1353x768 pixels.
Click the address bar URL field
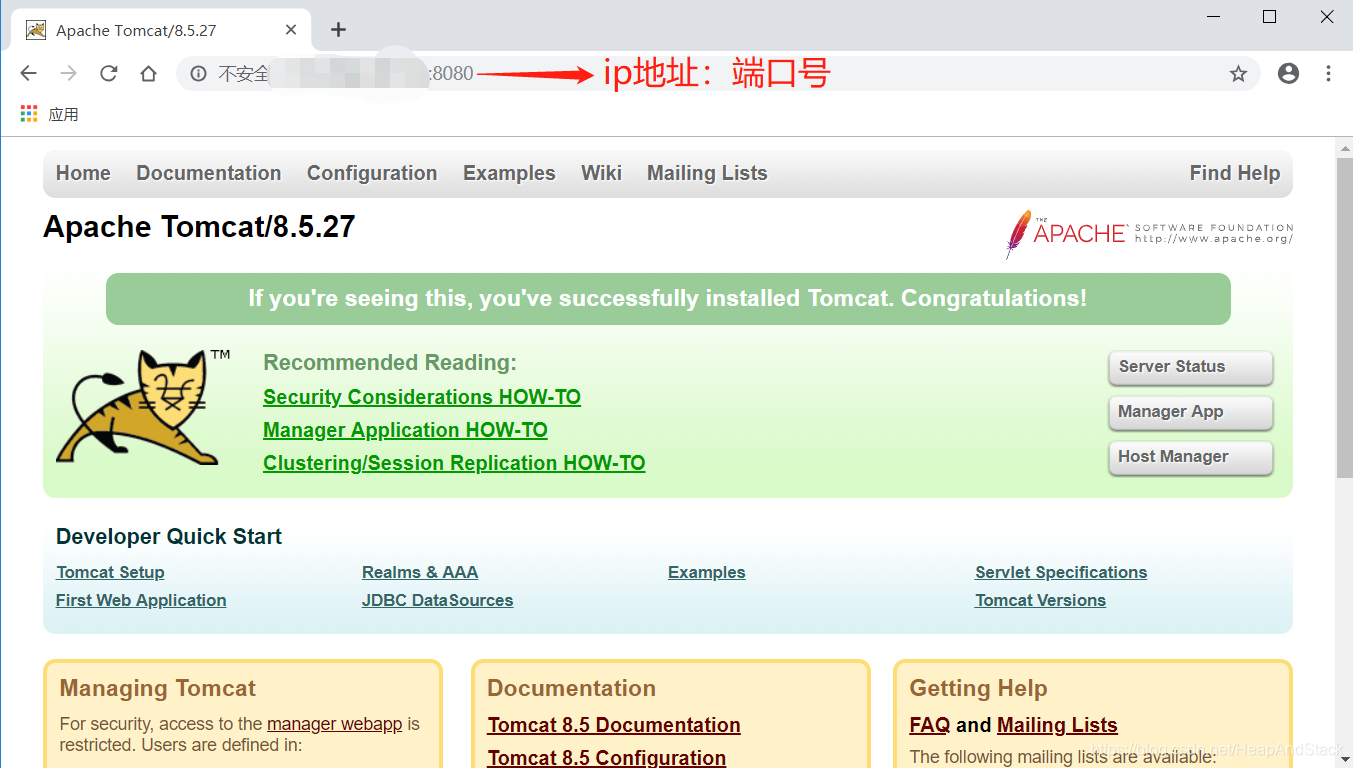click(x=718, y=73)
